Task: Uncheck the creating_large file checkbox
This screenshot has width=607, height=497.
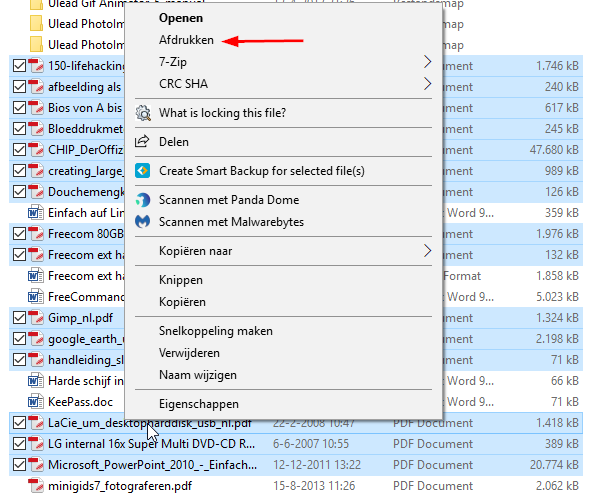Action: point(19,171)
